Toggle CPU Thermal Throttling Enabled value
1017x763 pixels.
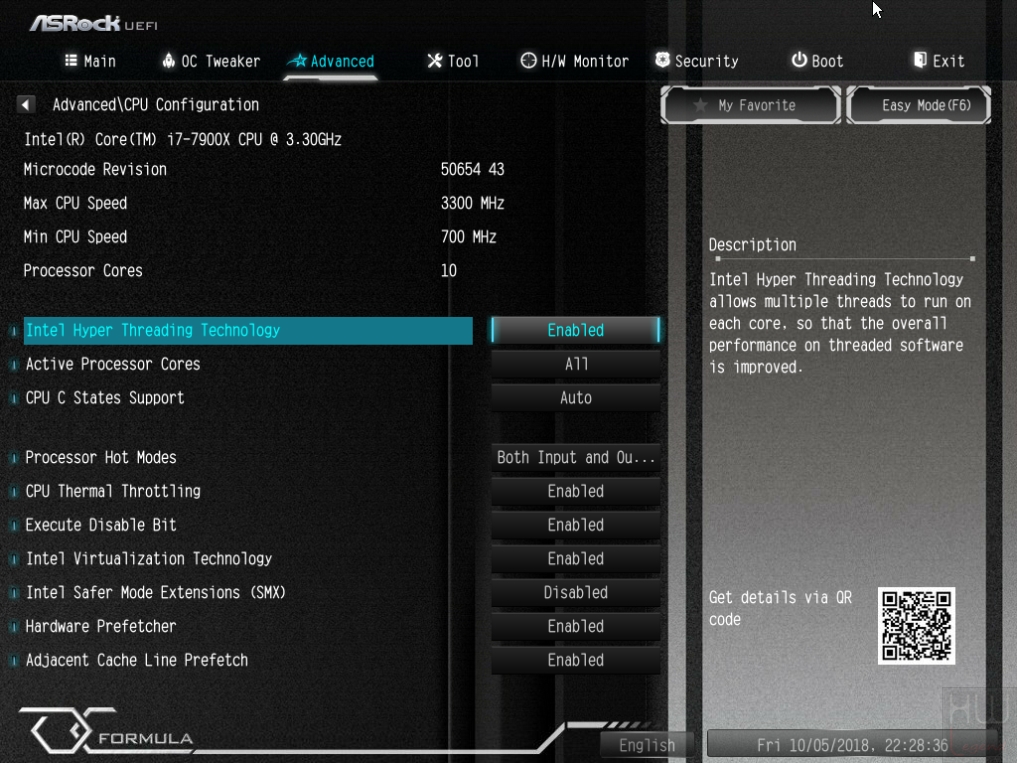575,491
